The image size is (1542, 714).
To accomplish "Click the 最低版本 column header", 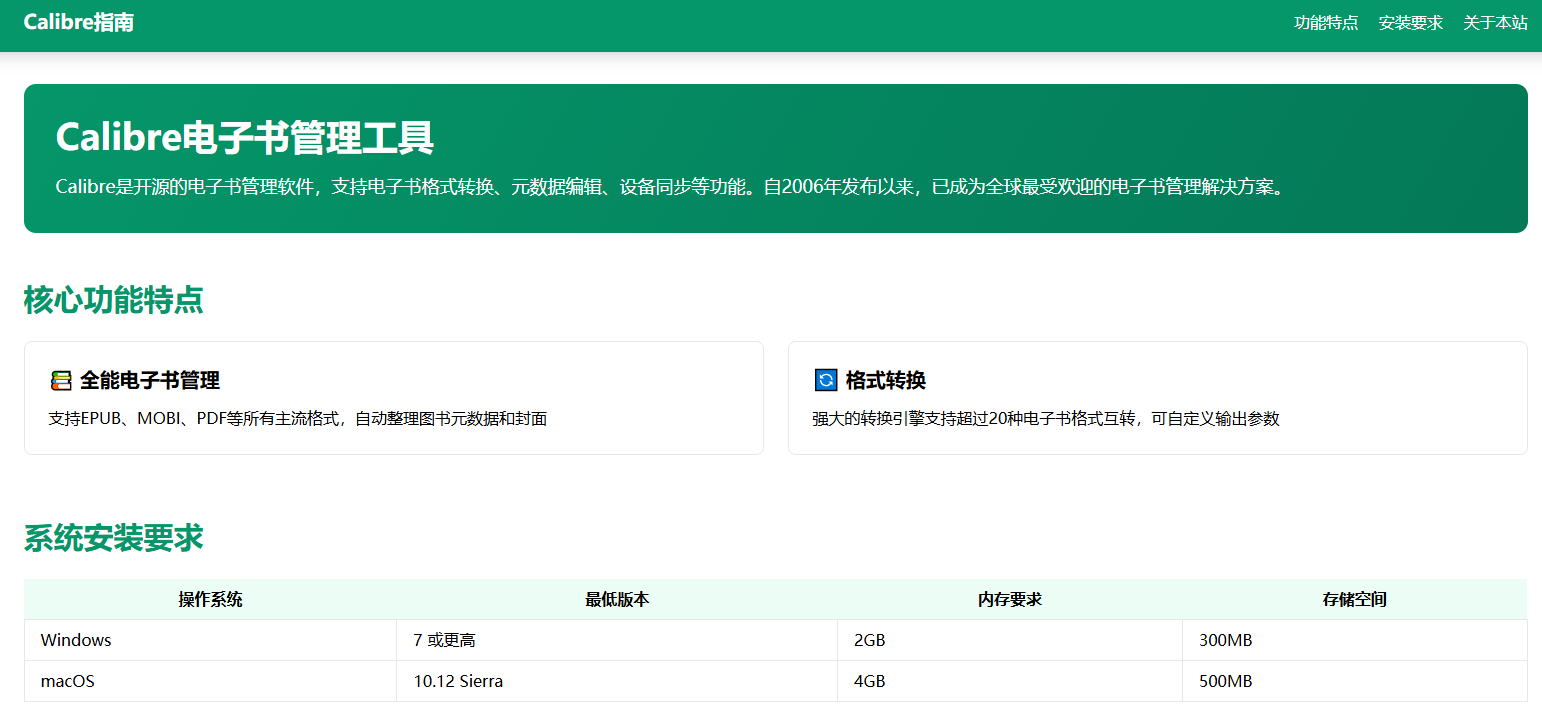I will 617,600.
